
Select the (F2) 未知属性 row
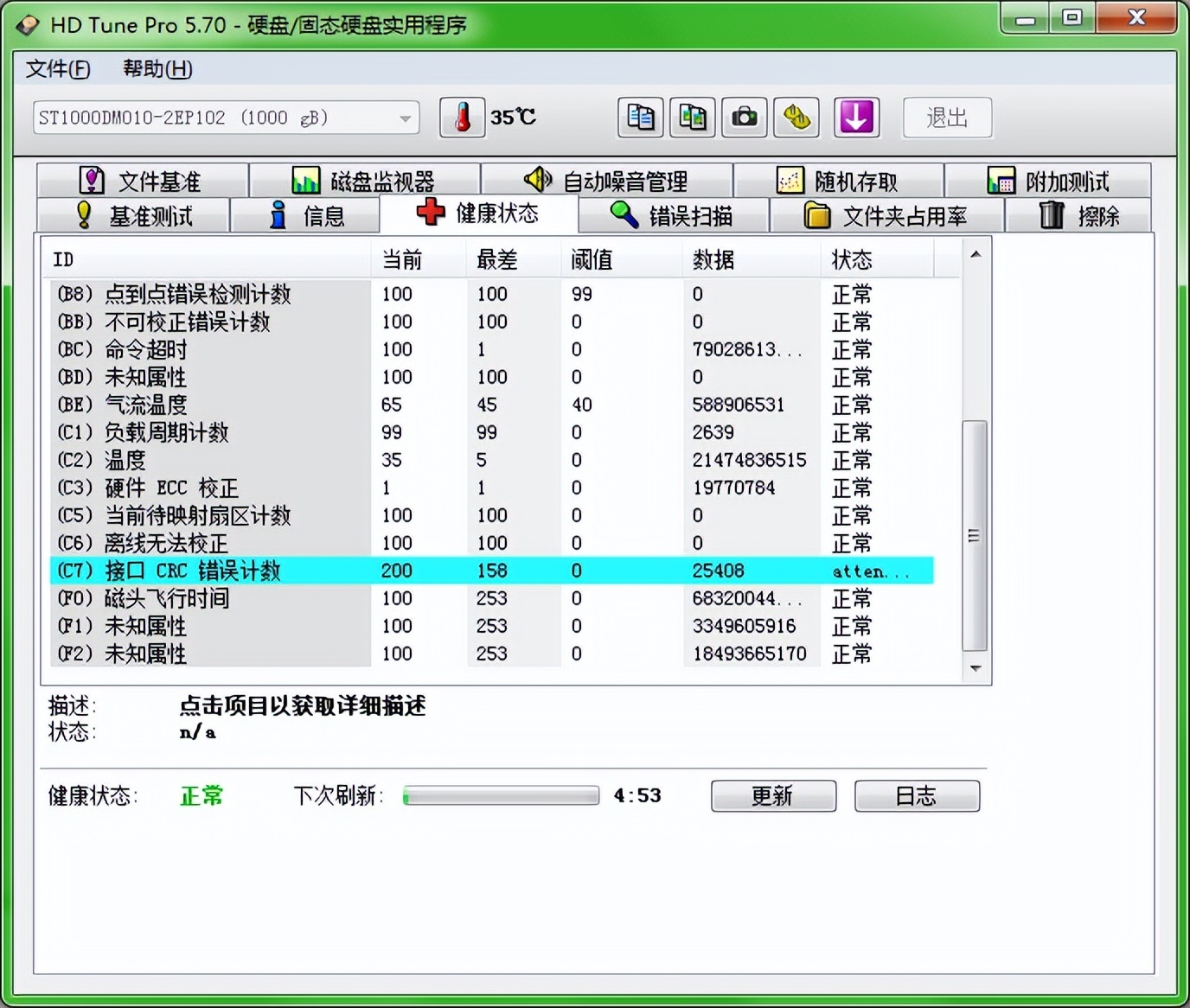[x=491, y=654]
